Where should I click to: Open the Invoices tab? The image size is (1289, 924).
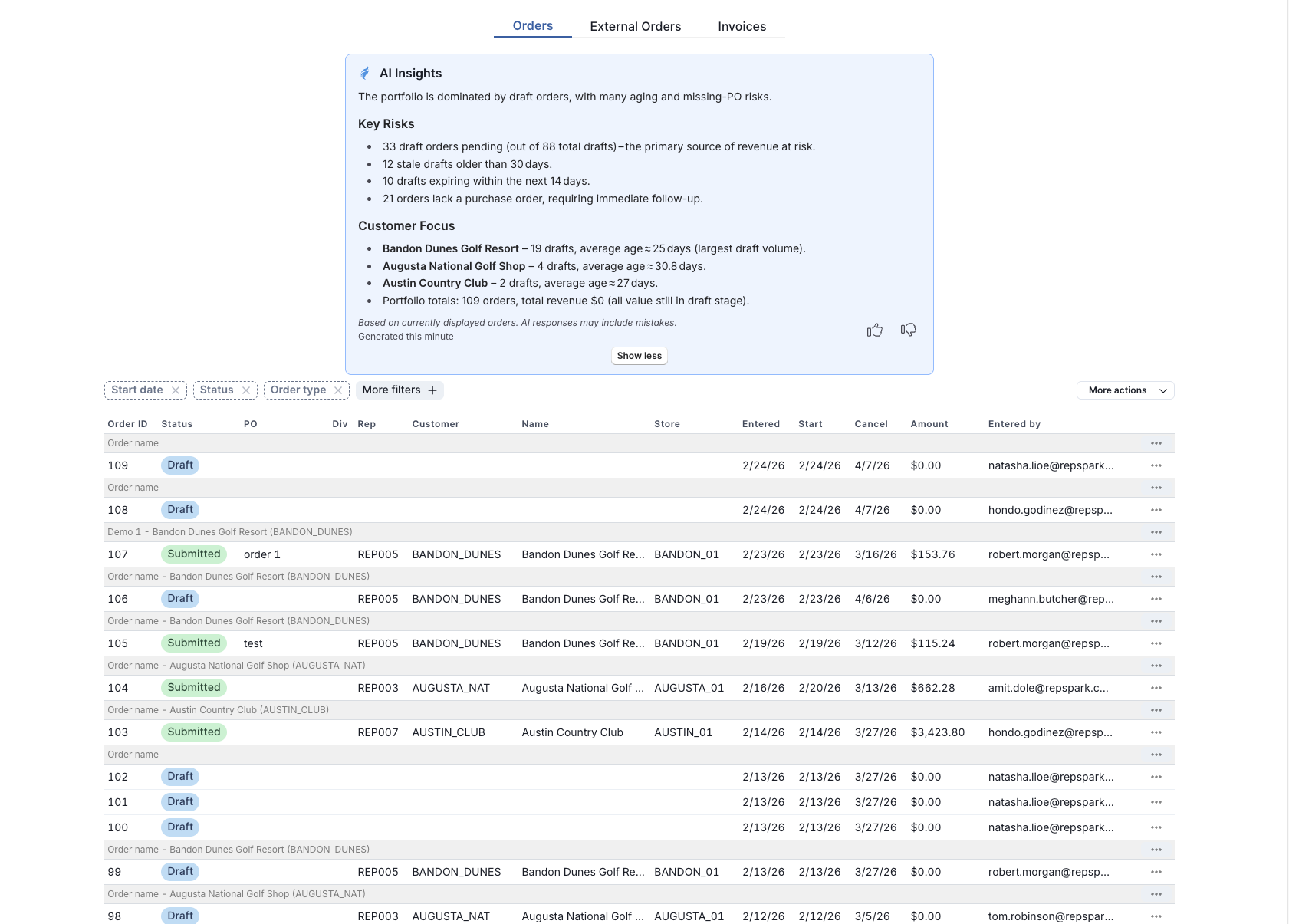742,26
